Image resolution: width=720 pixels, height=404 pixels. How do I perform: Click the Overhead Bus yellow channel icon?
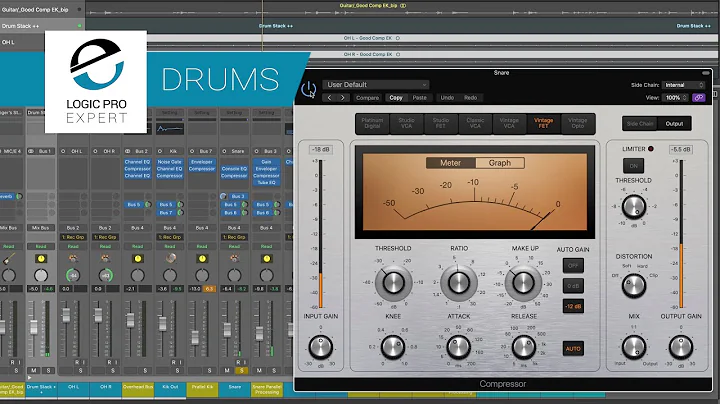[x=137, y=259]
